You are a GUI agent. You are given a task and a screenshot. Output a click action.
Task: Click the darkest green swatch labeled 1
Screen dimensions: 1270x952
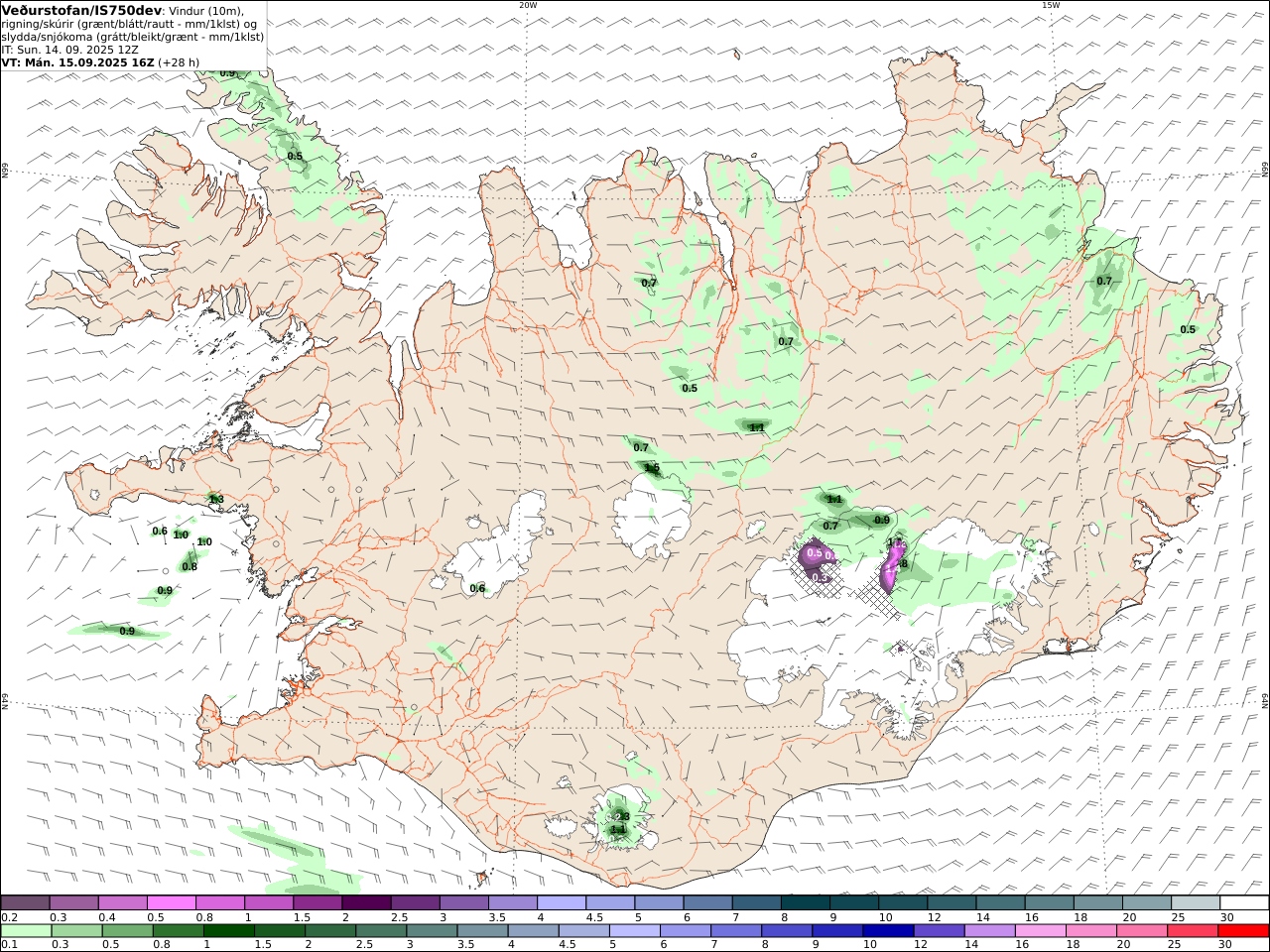229,931
